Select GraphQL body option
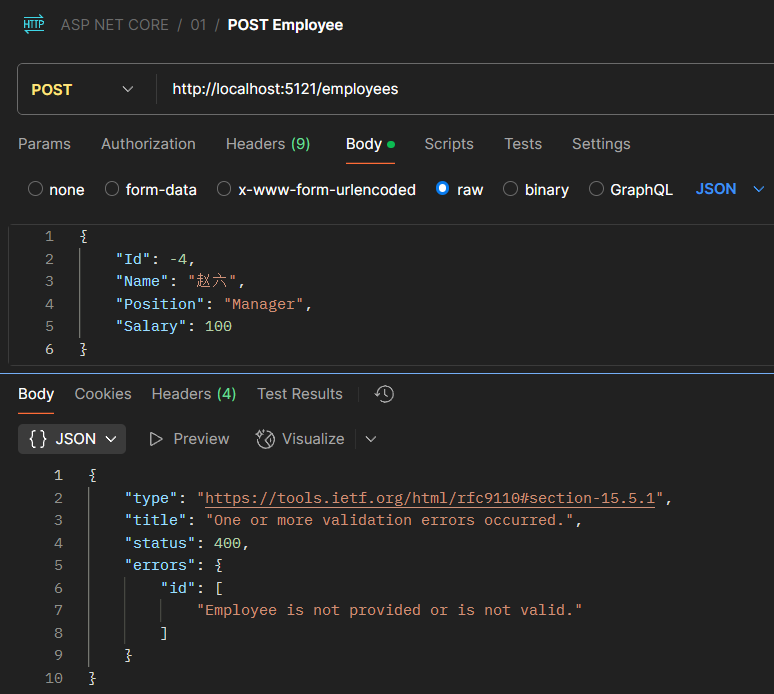The image size is (774, 694). click(597, 189)
